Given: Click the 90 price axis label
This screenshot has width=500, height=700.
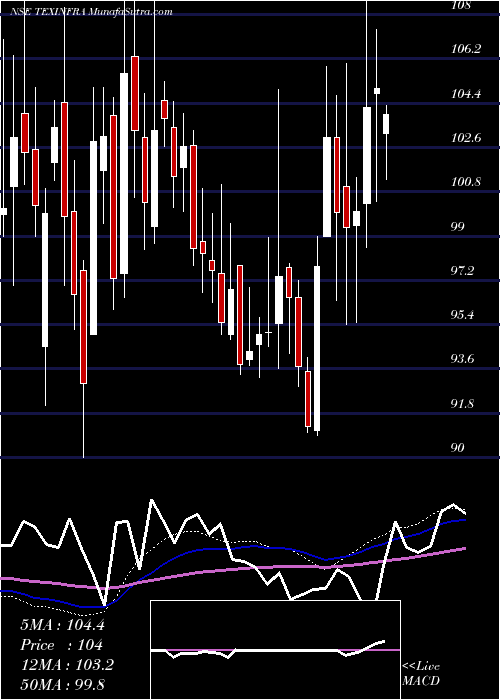Looking at the screenshot, I should click(458, 448).
